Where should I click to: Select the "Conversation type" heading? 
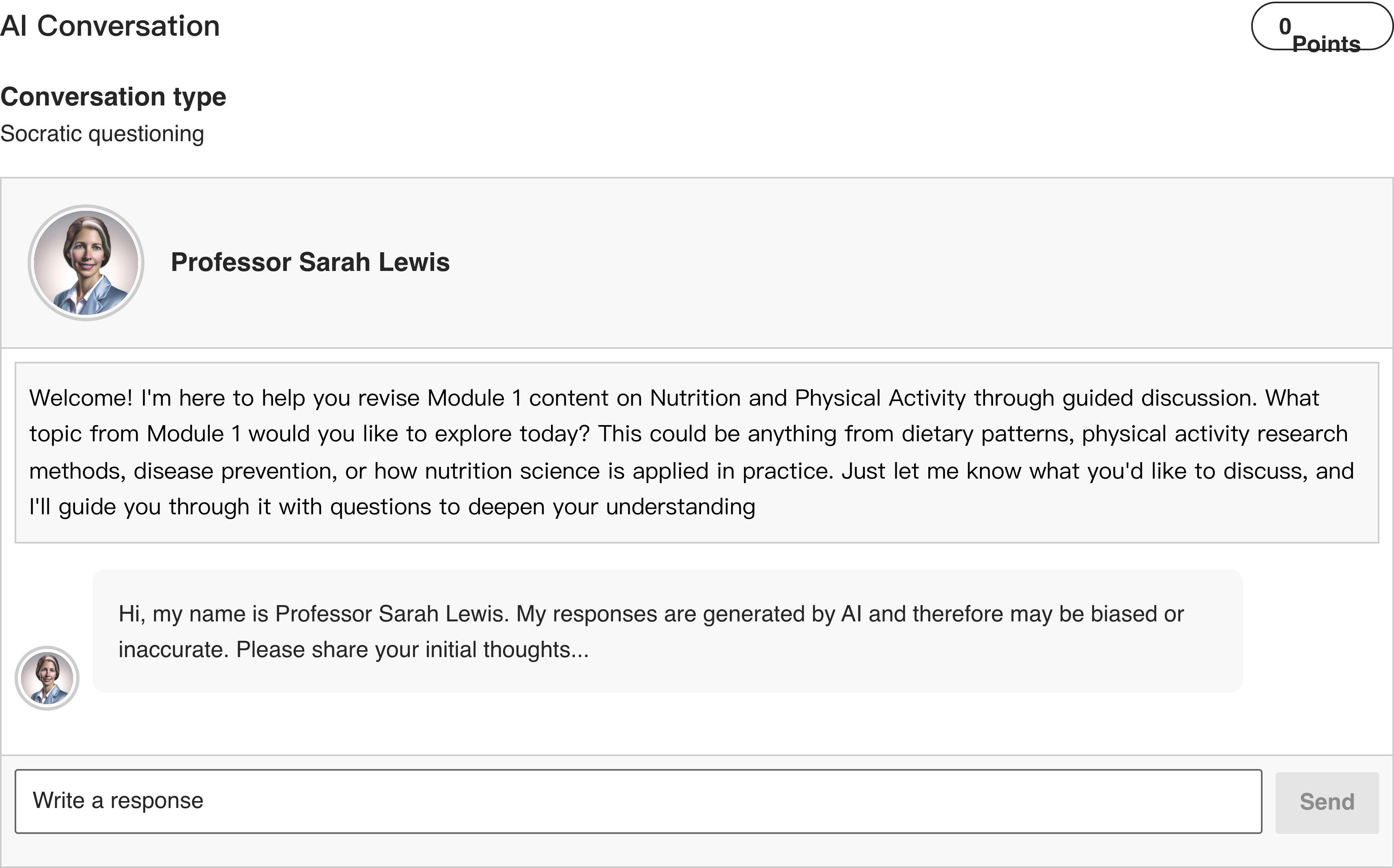[x=114, y=97]
